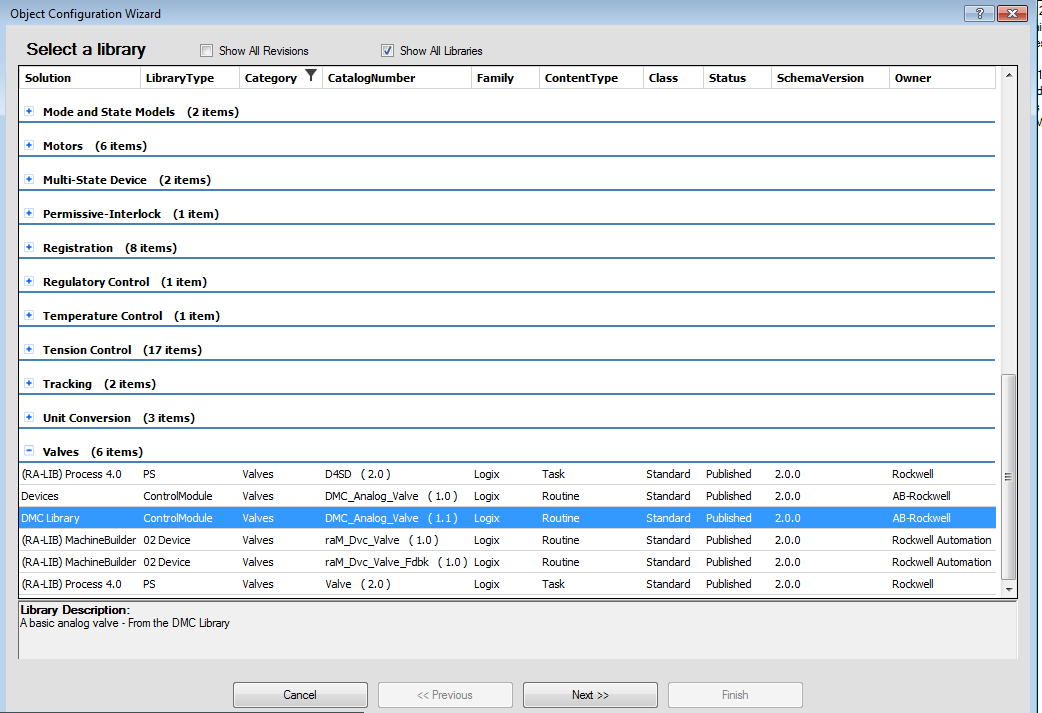
Task: Select the DMC_Analog_Valve ( 1.0 ) row
Action: [508, 496]
